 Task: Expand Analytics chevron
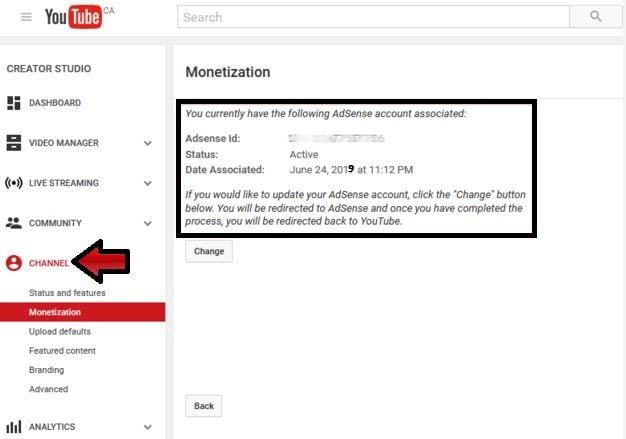coord(148,427)
